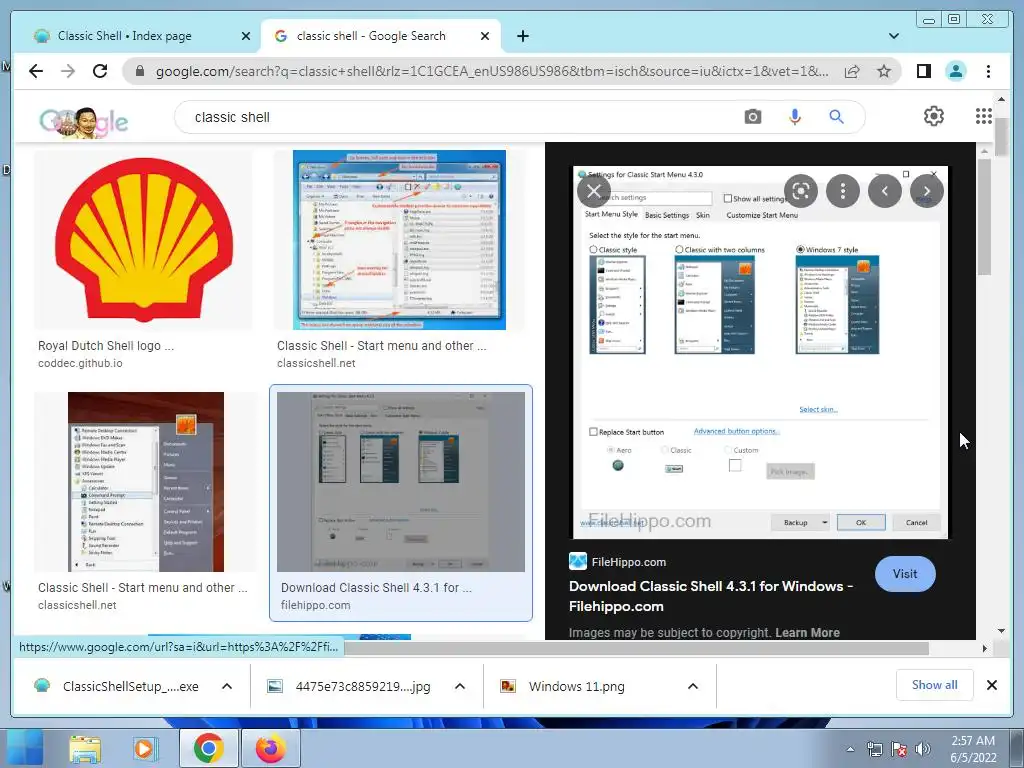Click preview panel vertical scrollbar
The width and height of the screenshot is (1024, 768).
point(984,217)
